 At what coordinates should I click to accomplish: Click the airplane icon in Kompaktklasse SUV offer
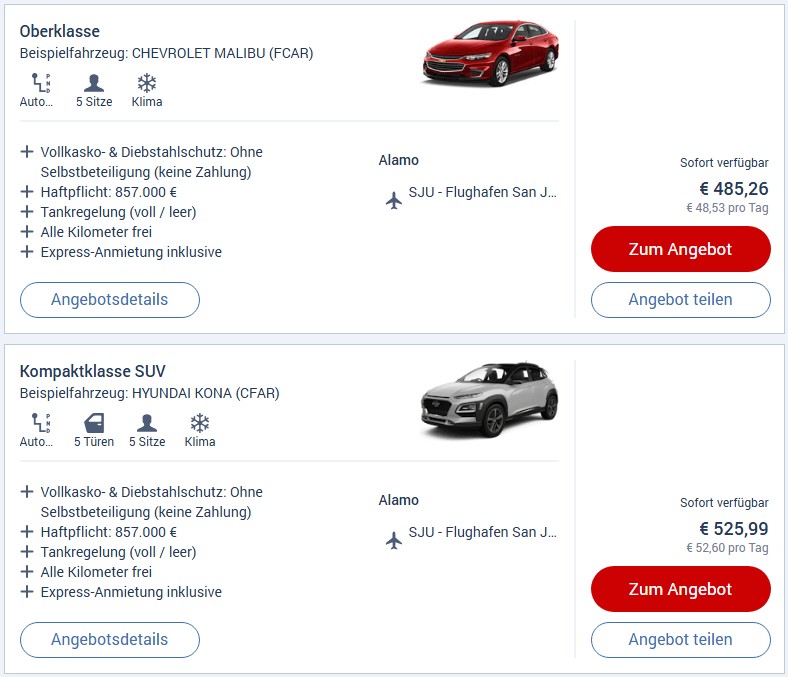click(393, 540)
